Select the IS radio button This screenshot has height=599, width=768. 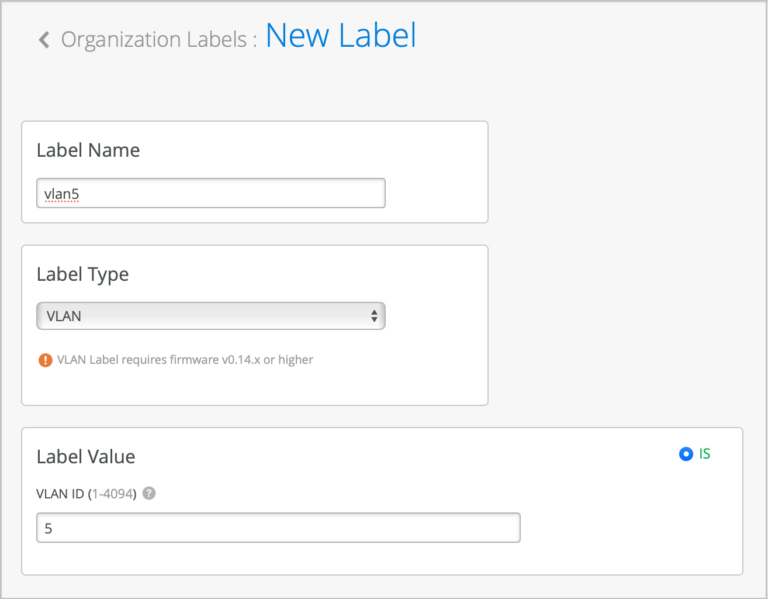685,454
